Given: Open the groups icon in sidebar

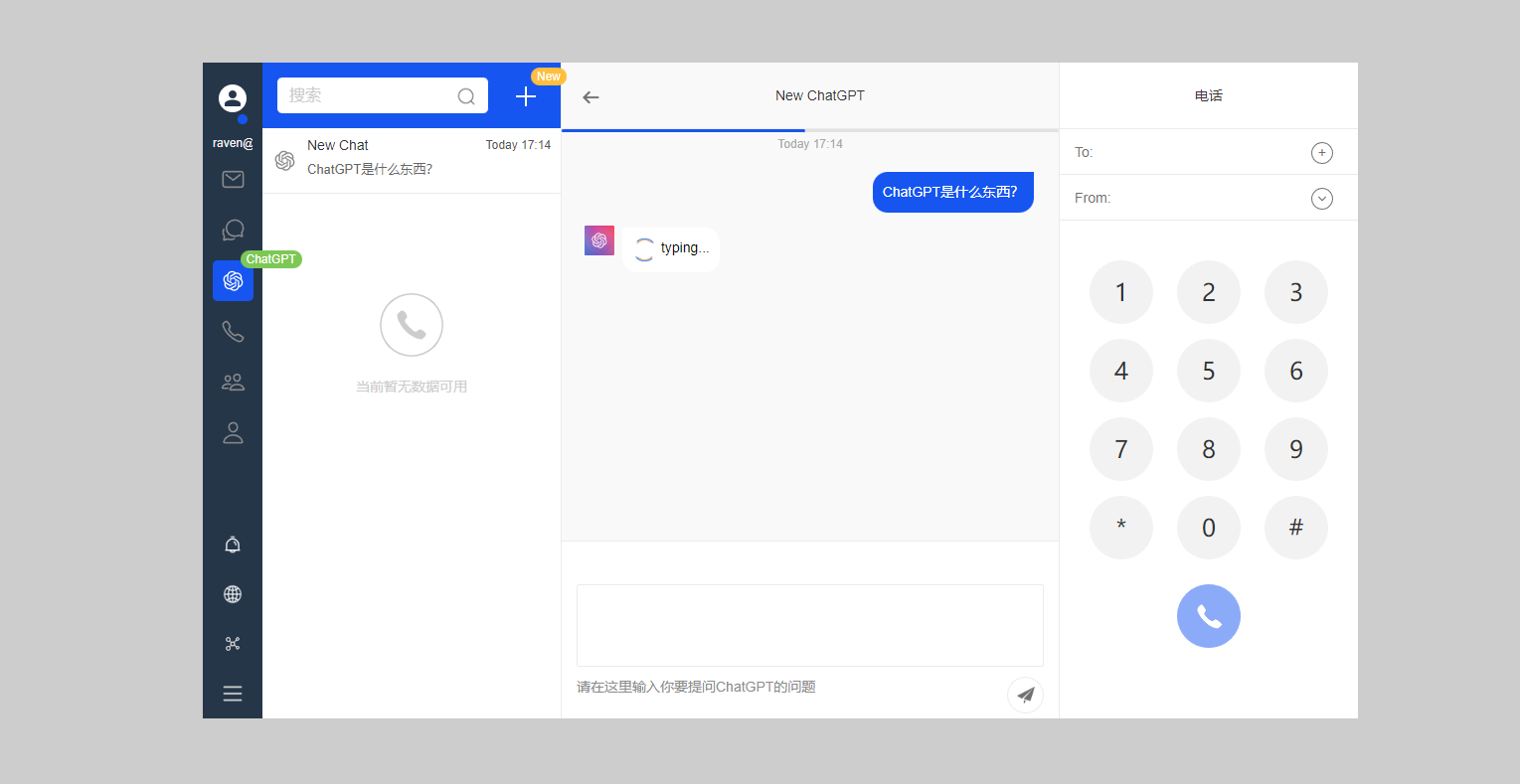Looking at the screenshot, I should (x=233, y=382).
